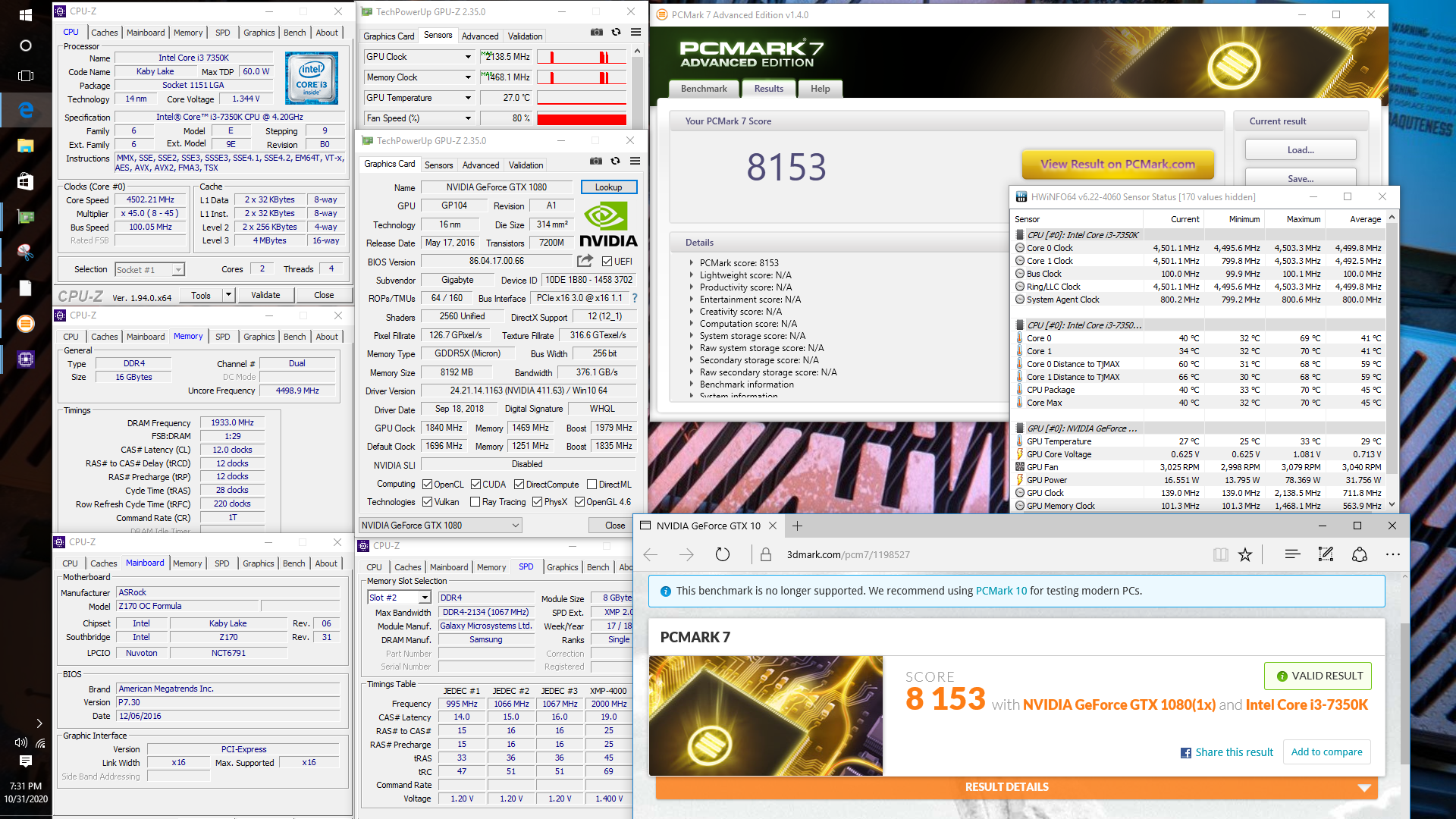Expand the RESULT DETAILS bar

1017,787
